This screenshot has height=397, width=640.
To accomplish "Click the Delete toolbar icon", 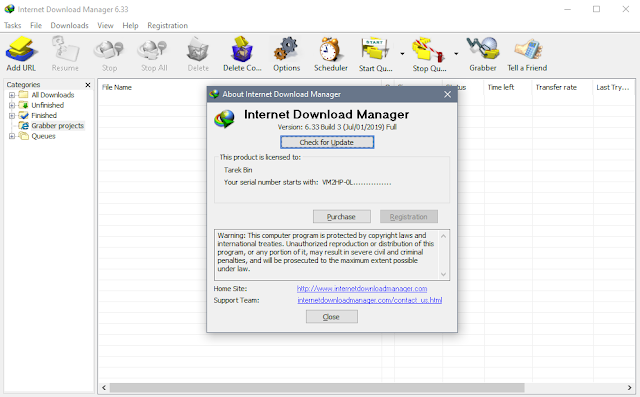I will pos(198,54).
